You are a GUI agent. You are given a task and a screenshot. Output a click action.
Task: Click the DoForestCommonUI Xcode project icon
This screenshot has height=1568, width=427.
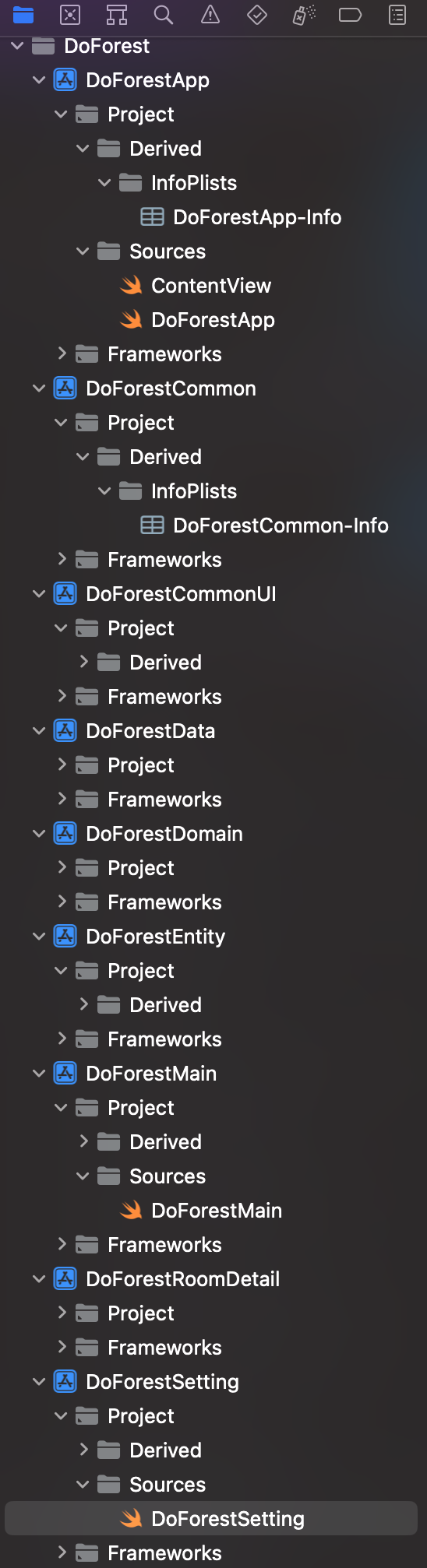point(65,594)
